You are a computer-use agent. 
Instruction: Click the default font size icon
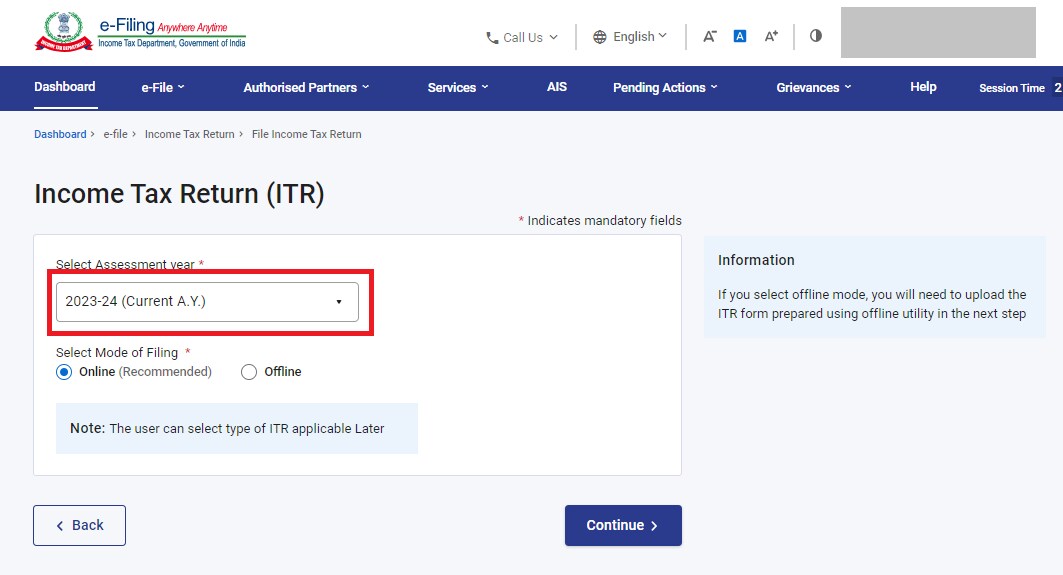pyautogui.click(x=740, y=36)
